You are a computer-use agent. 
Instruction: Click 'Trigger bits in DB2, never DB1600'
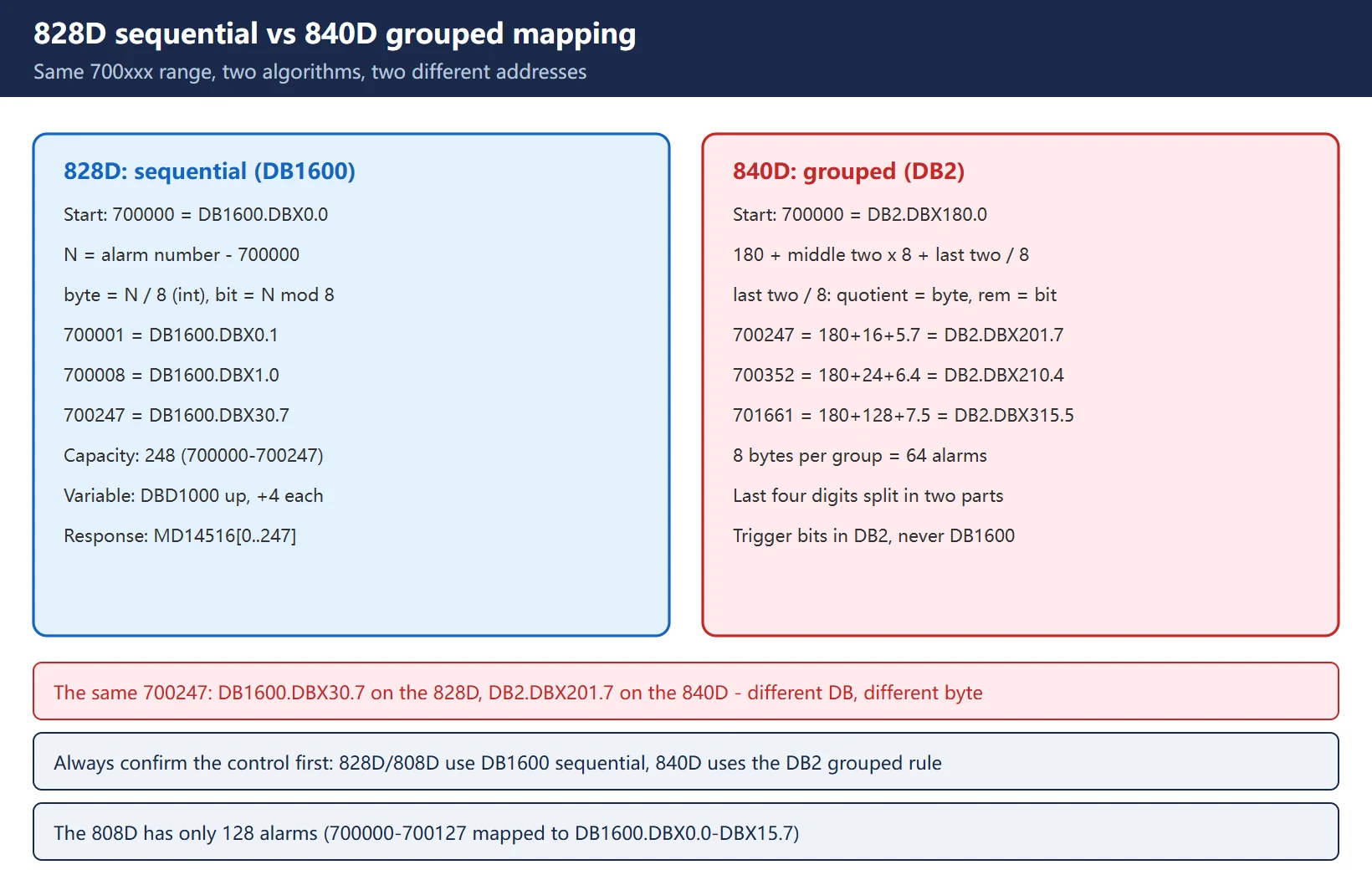pyautogui.click(x=873, y=535)
